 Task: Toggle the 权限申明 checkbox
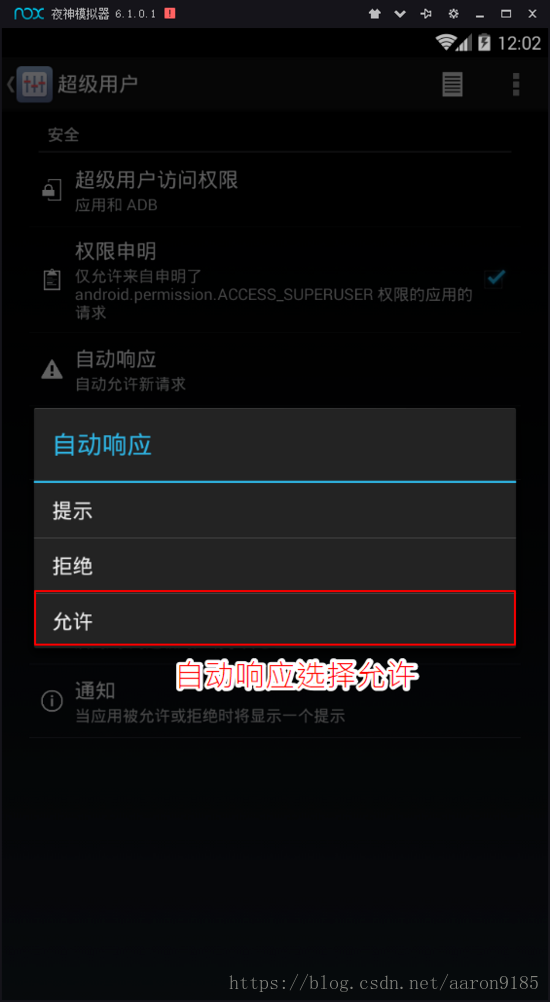(494, 278)
